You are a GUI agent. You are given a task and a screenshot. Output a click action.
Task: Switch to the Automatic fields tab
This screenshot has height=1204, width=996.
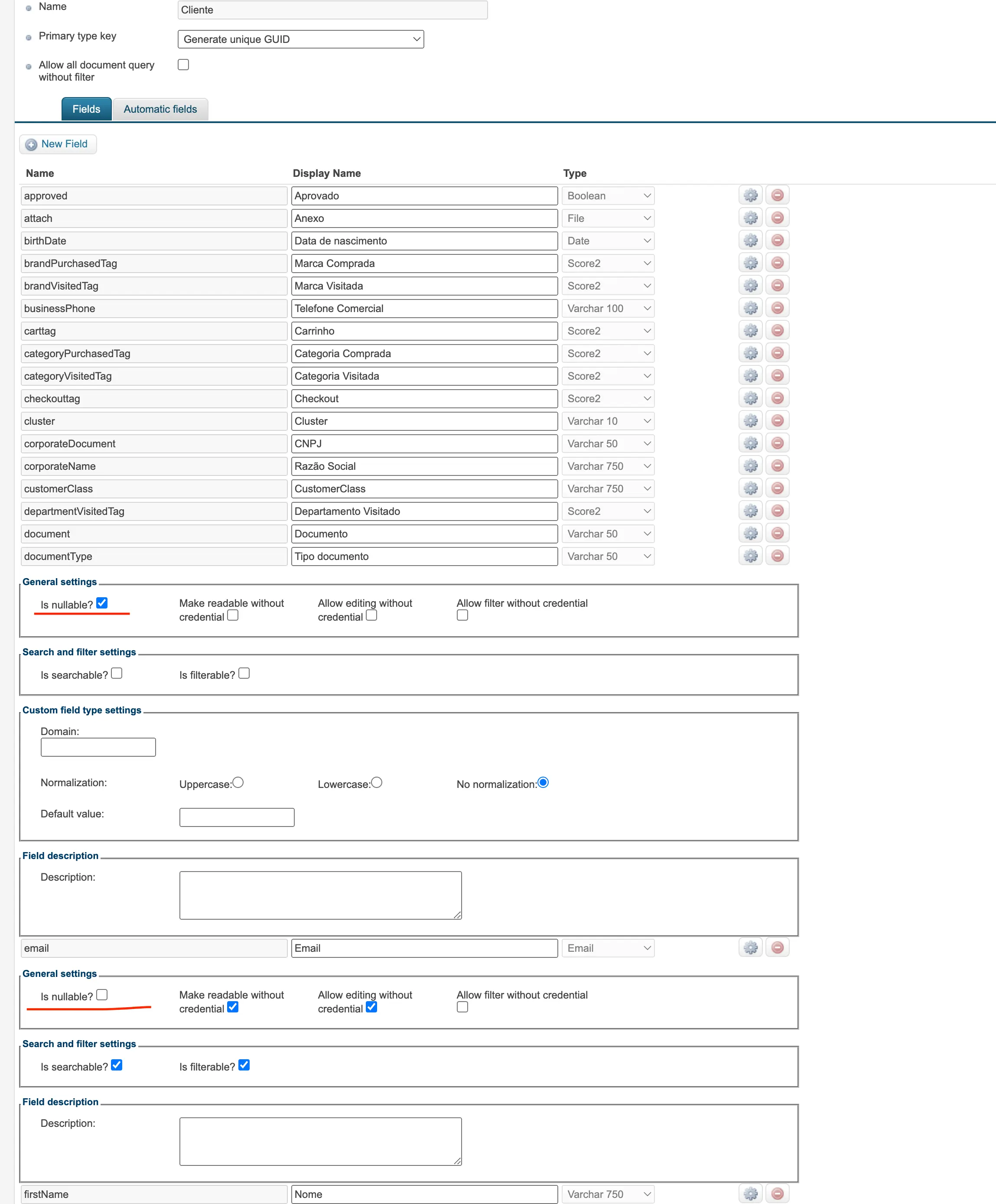click(x=160, y=109)
